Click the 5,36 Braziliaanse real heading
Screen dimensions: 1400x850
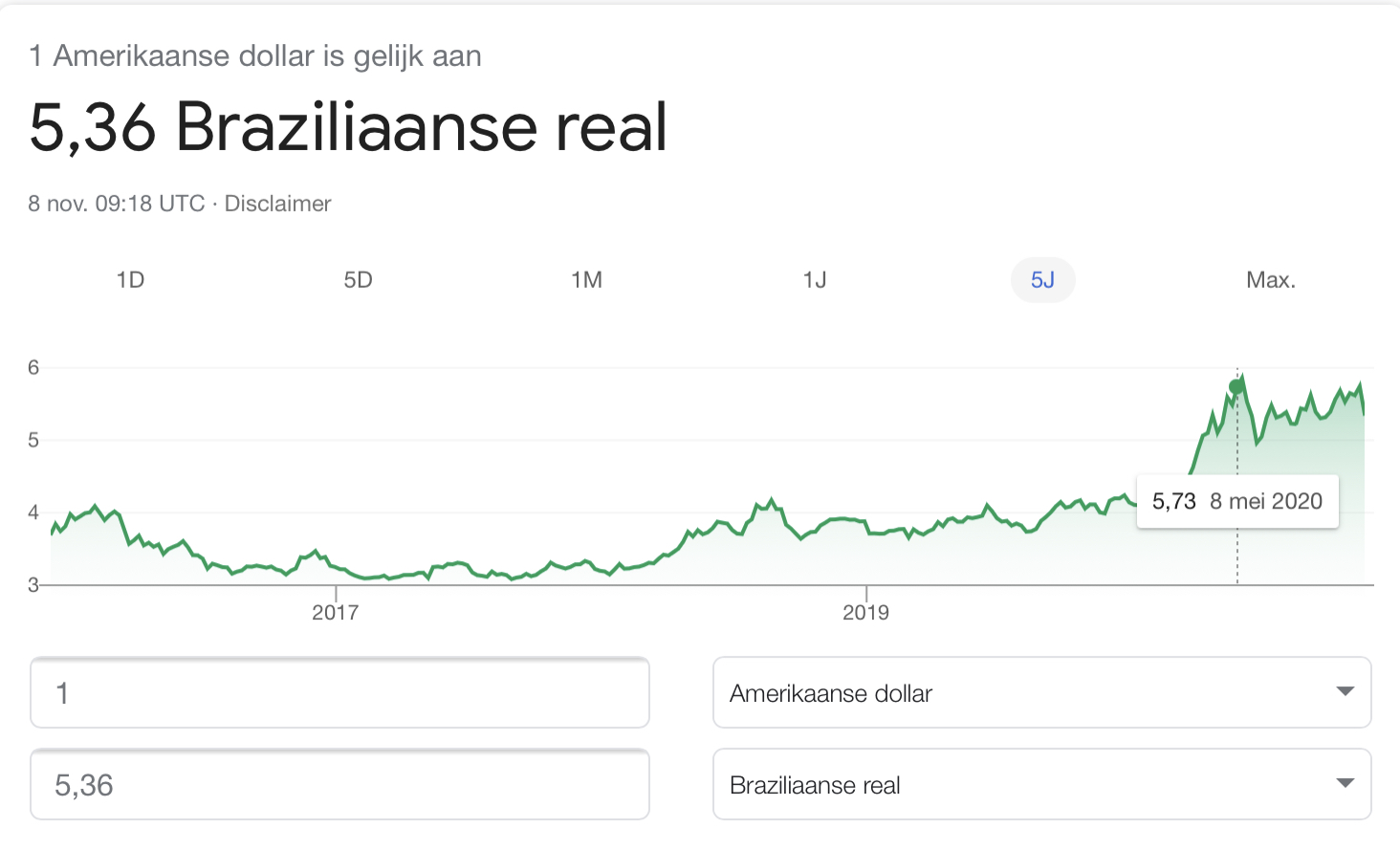(348, 126)
